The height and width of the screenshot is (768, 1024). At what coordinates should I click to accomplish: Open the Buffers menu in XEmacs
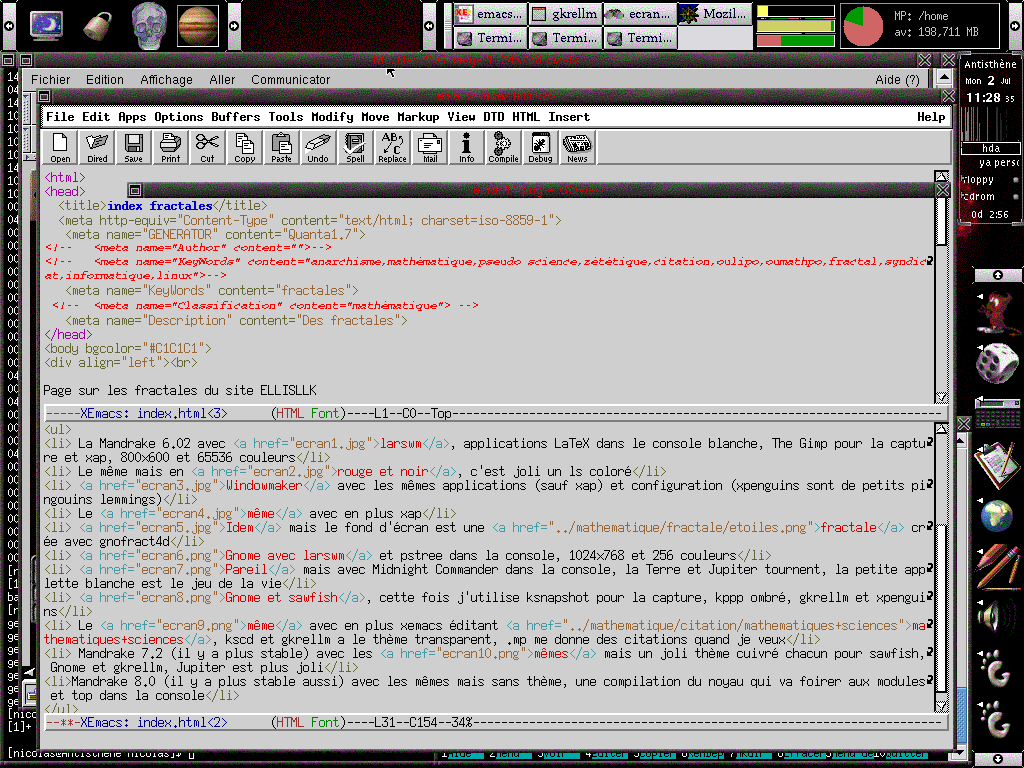click(234, 117)
